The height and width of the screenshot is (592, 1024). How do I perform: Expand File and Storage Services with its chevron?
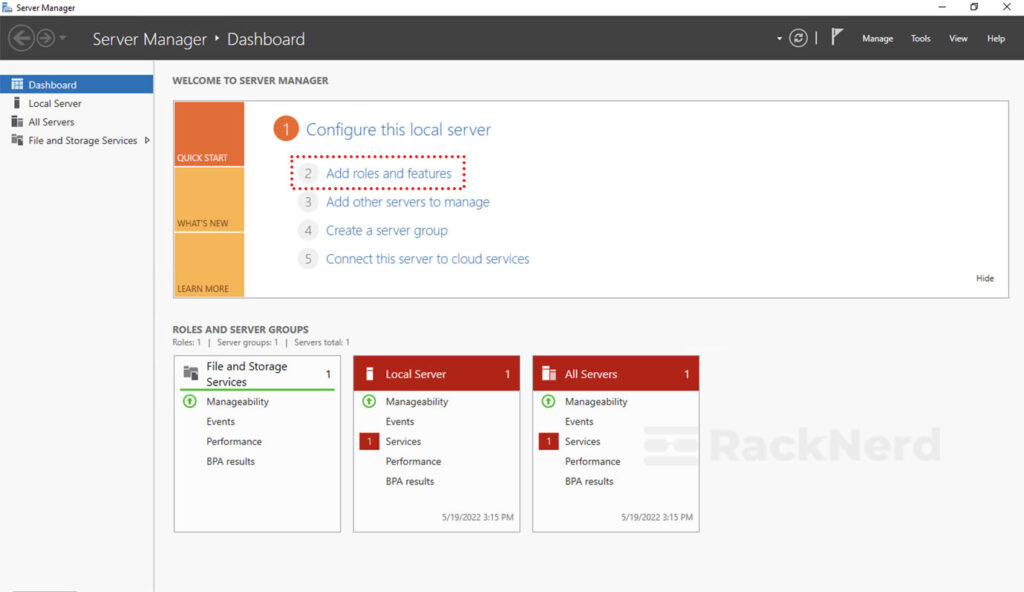(x=148, y=140)
